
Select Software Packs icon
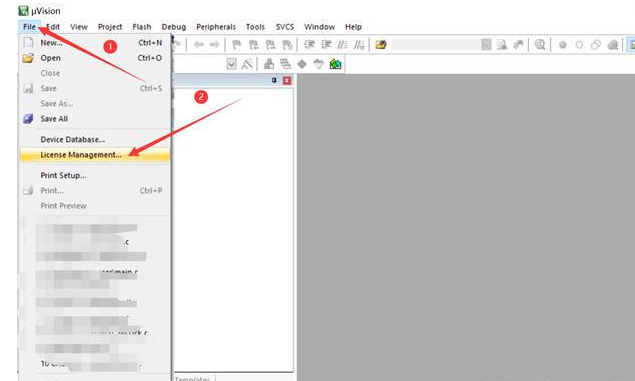point(319,64)
